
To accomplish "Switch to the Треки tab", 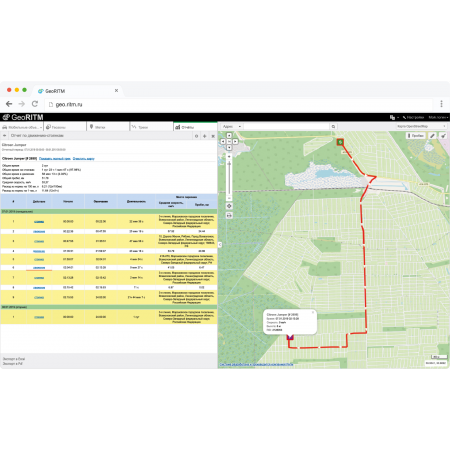I will pyautogui.click(x=151, y=127).
